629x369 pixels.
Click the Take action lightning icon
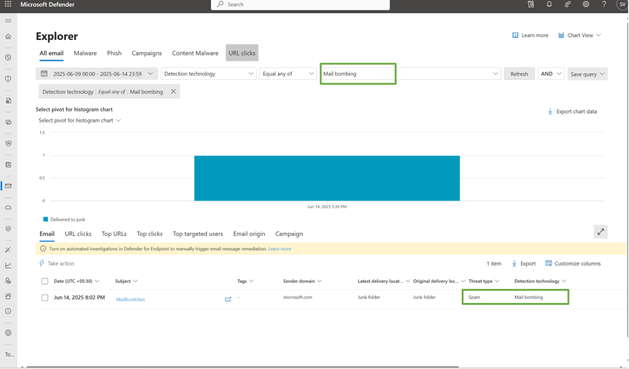(x=42, y=264)
